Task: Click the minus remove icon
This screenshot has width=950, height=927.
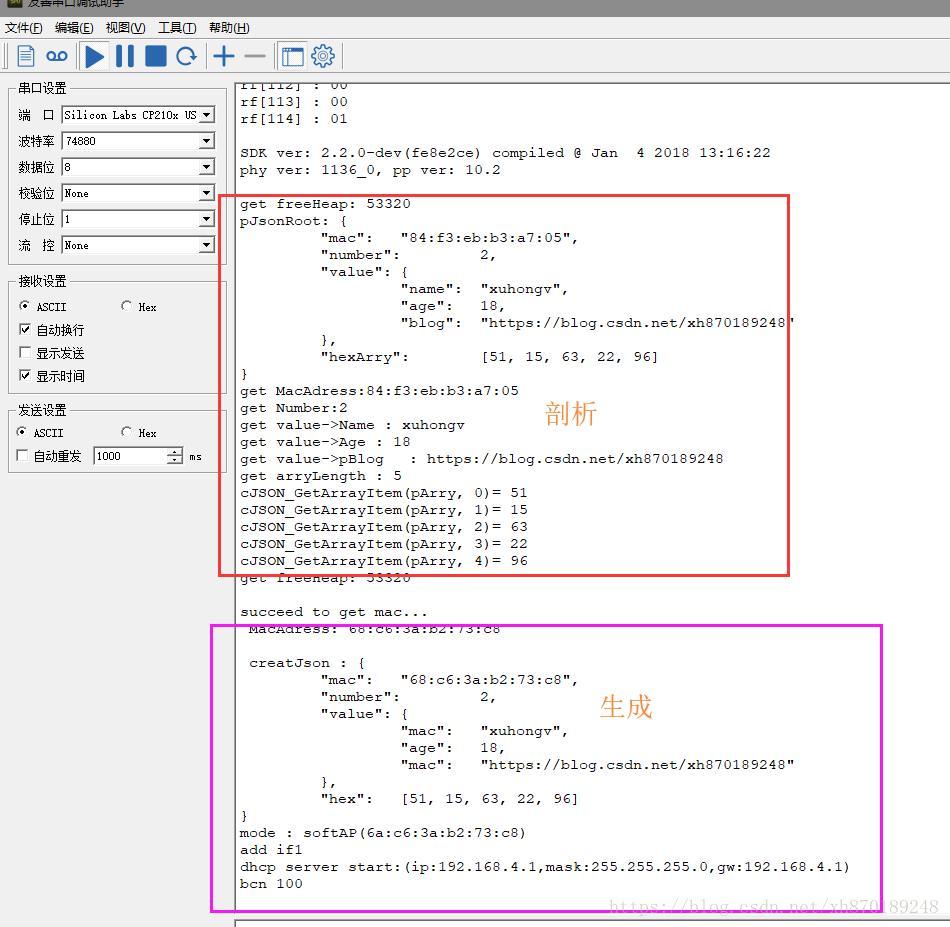Action: (x=255, y=56)
